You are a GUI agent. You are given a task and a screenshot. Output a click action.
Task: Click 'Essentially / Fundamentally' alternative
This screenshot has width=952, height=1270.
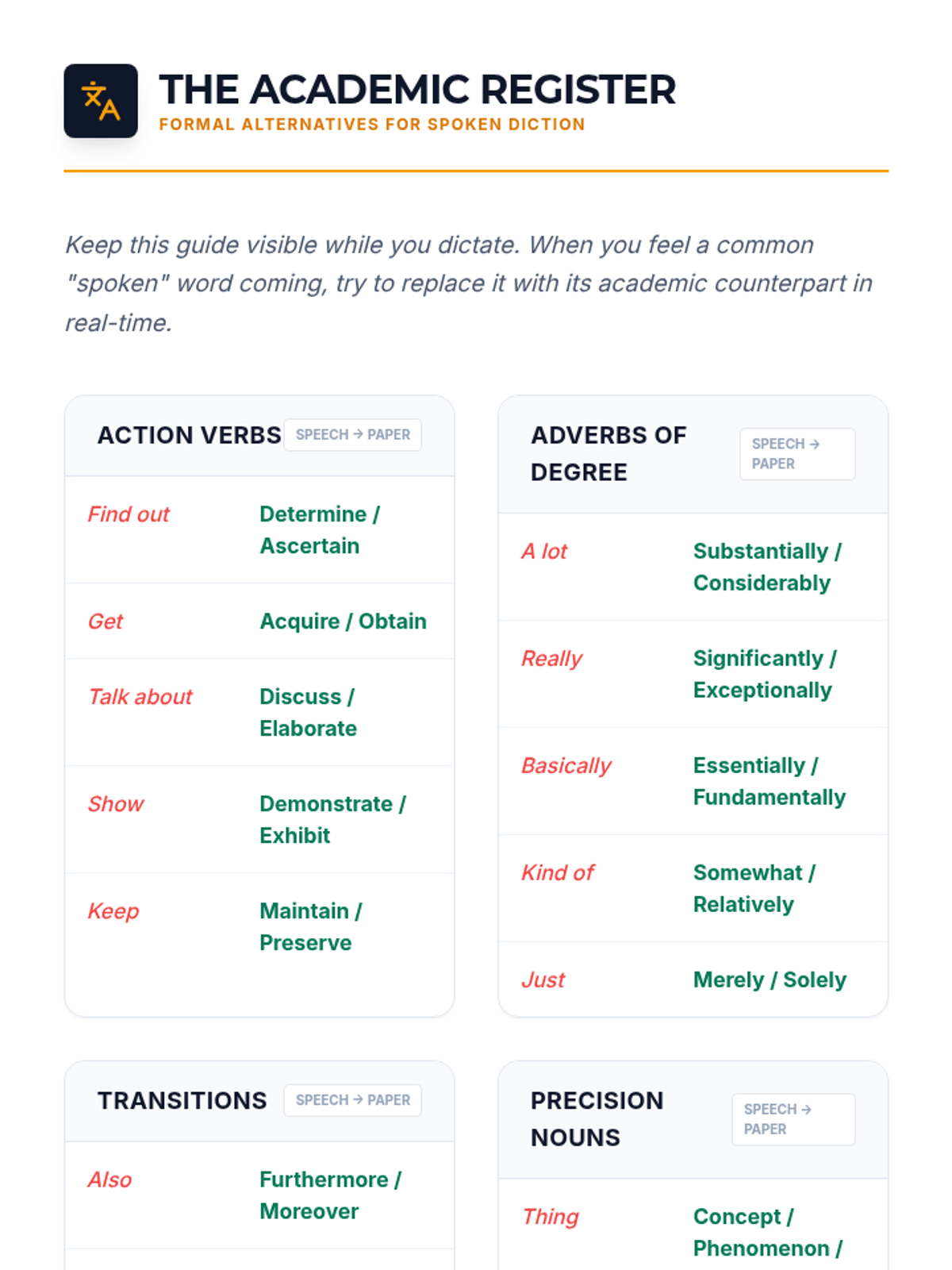click(x=770, y=781)
